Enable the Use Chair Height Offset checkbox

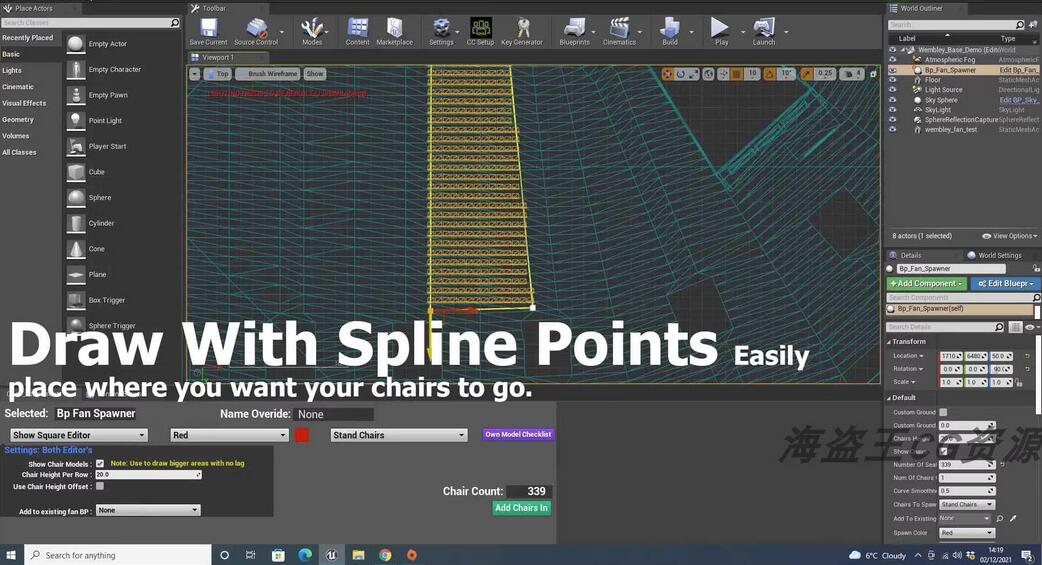(x=100, y=486)
